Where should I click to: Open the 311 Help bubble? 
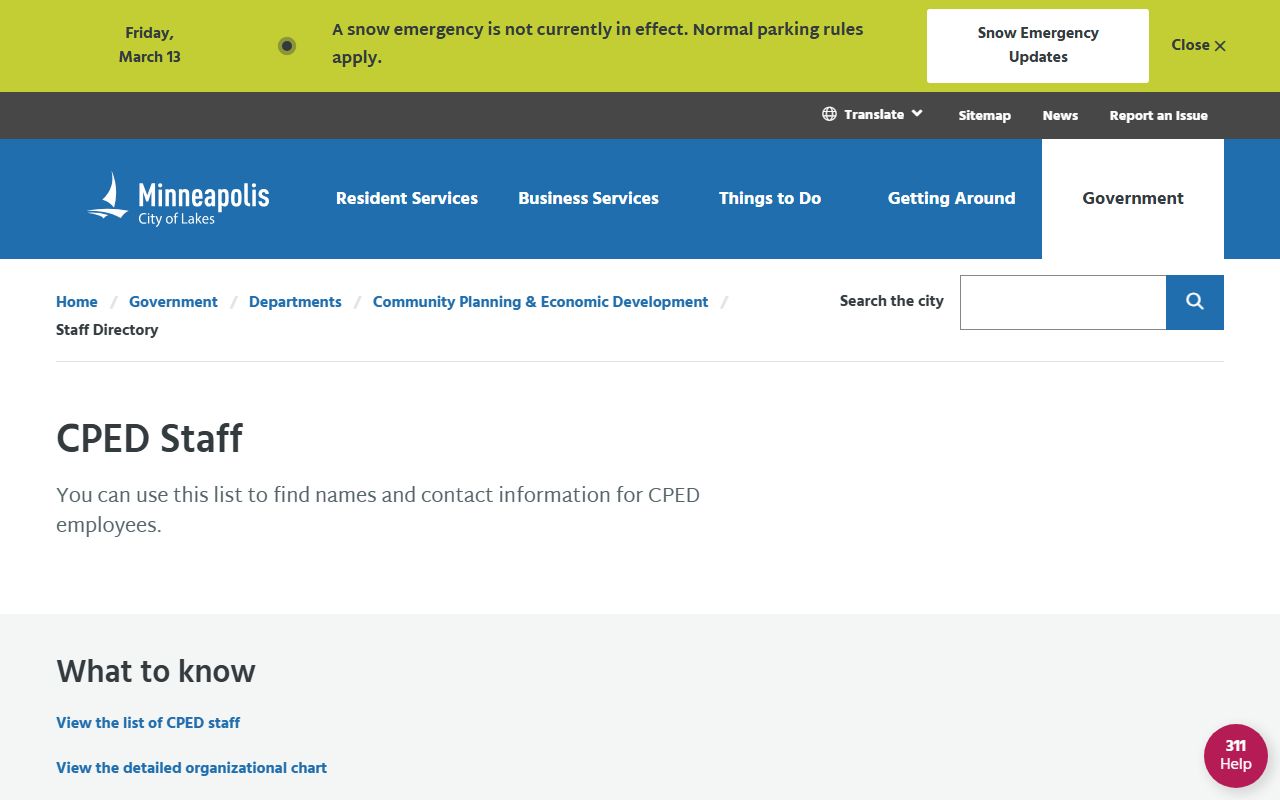coord(1236,756)
